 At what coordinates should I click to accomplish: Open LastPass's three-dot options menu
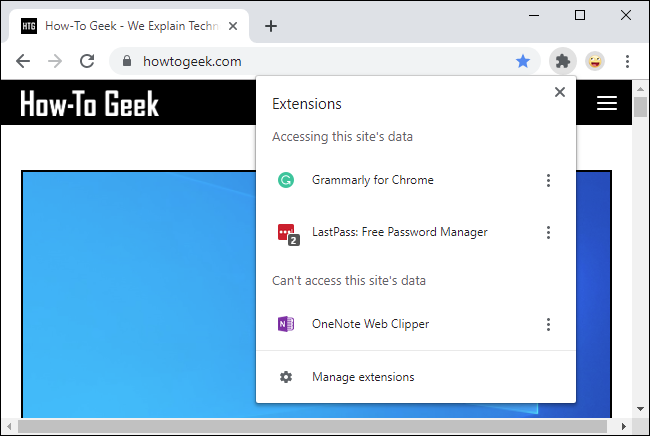coord(548,233)
